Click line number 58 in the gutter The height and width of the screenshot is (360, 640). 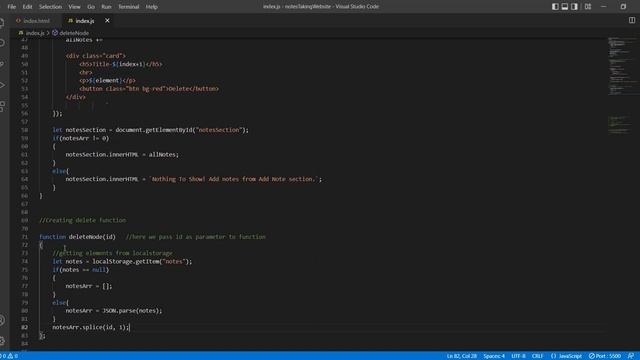(24, 130)
